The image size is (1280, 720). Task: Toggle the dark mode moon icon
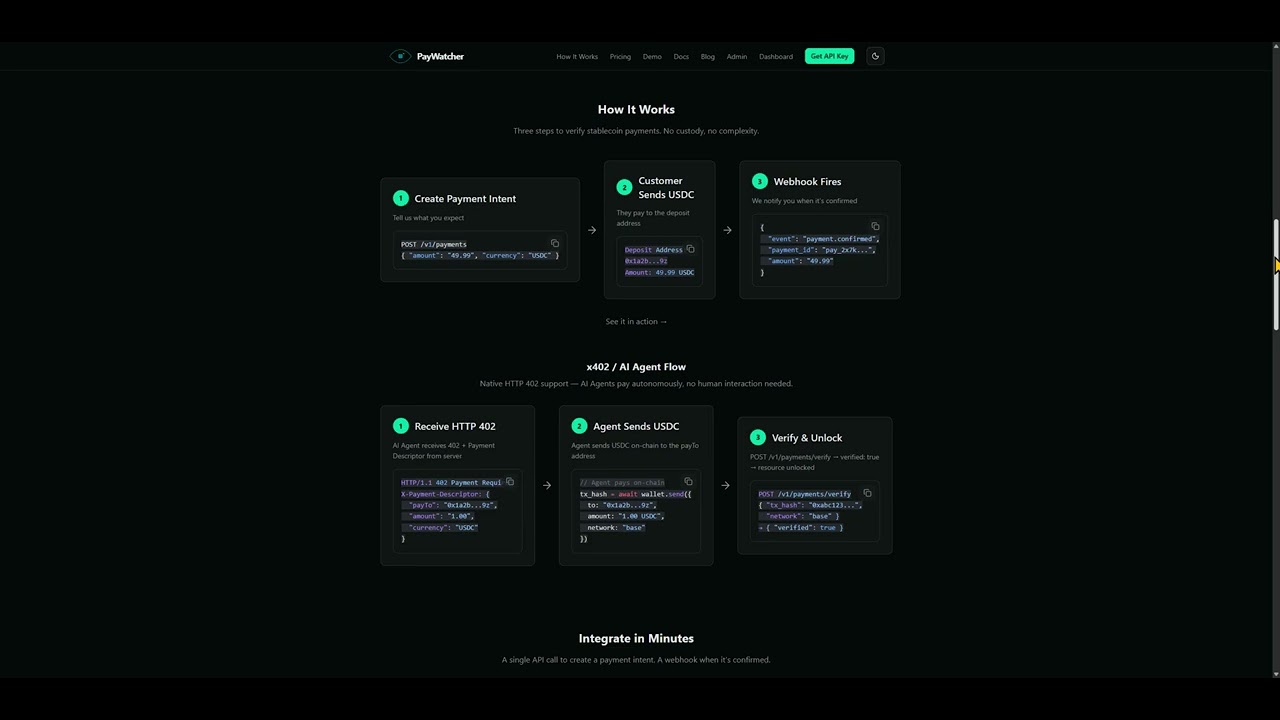pos(875,56)
